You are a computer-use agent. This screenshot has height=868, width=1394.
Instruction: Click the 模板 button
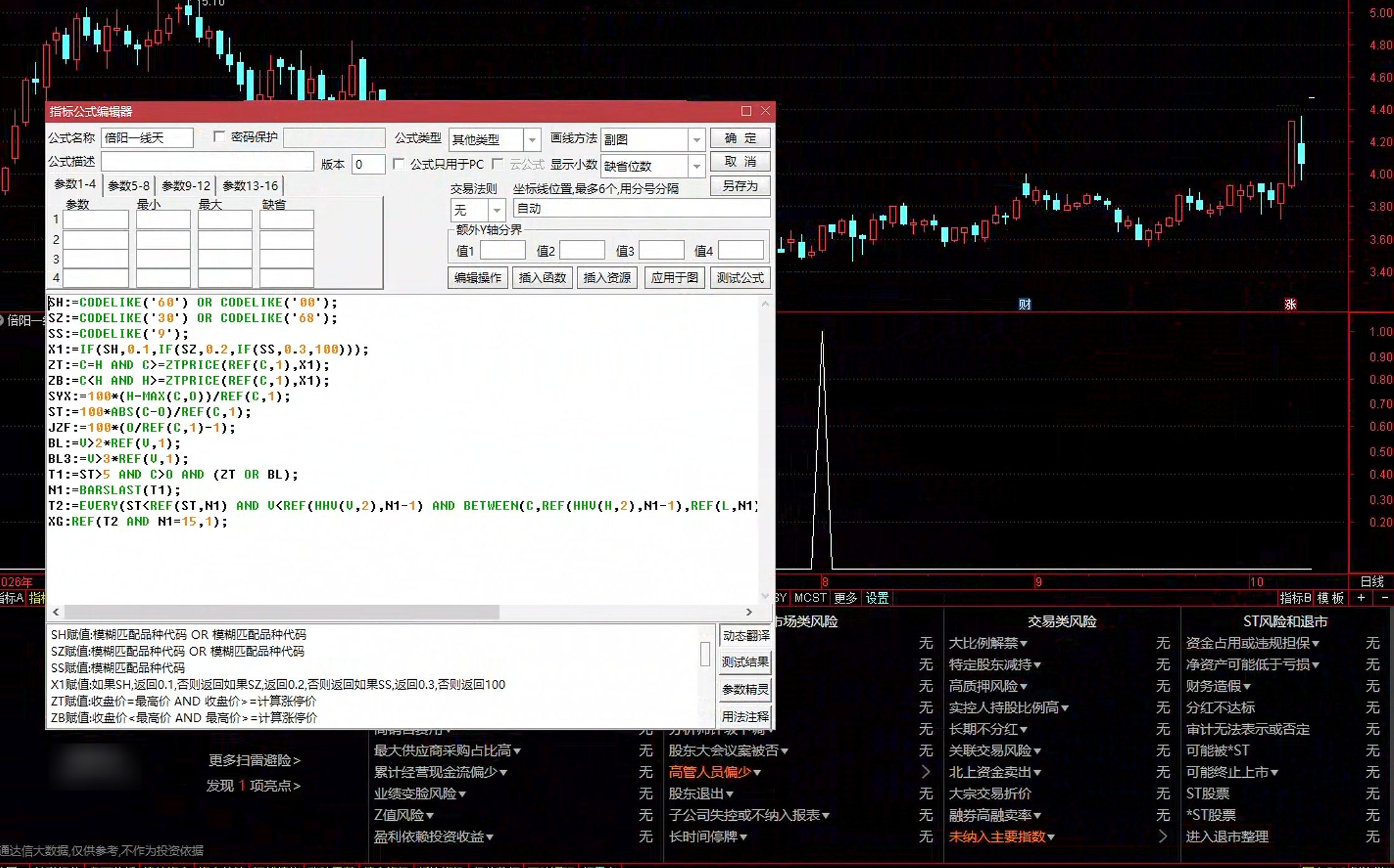pos(1330,598)
